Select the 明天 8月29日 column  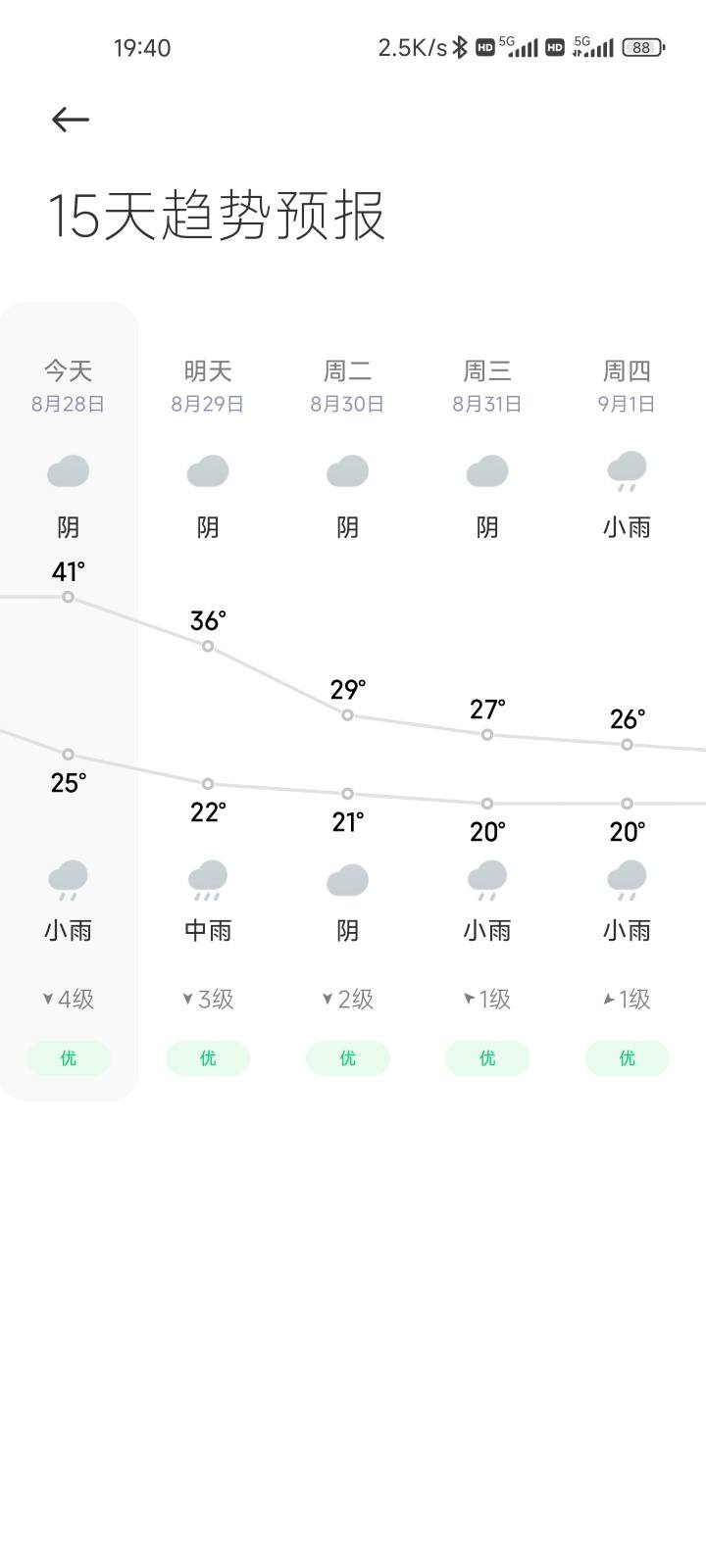pyautogui.click(x=208, y=701)
